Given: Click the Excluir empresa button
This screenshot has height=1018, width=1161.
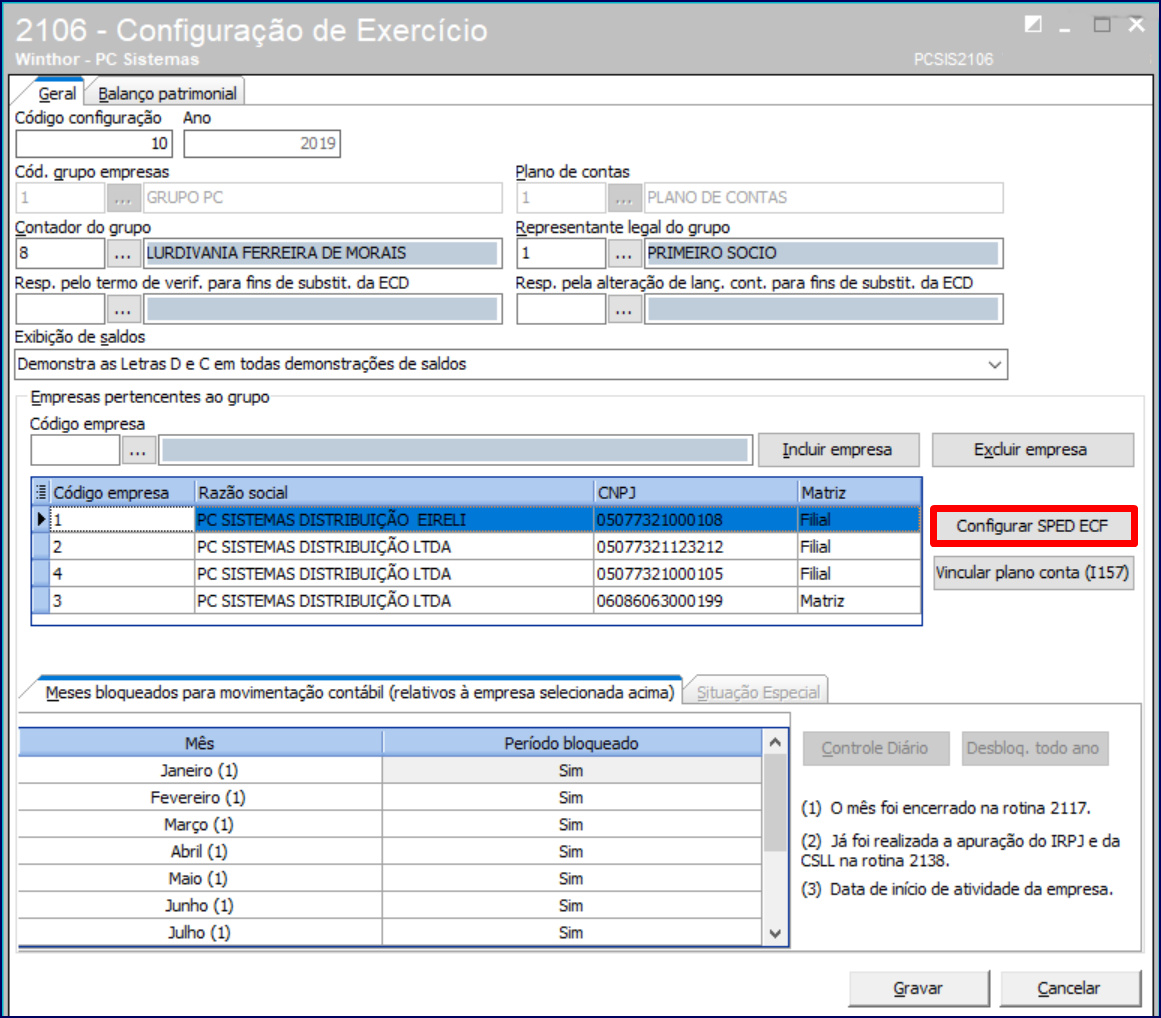Looking at the screenshot, I should click(1032, 450).
